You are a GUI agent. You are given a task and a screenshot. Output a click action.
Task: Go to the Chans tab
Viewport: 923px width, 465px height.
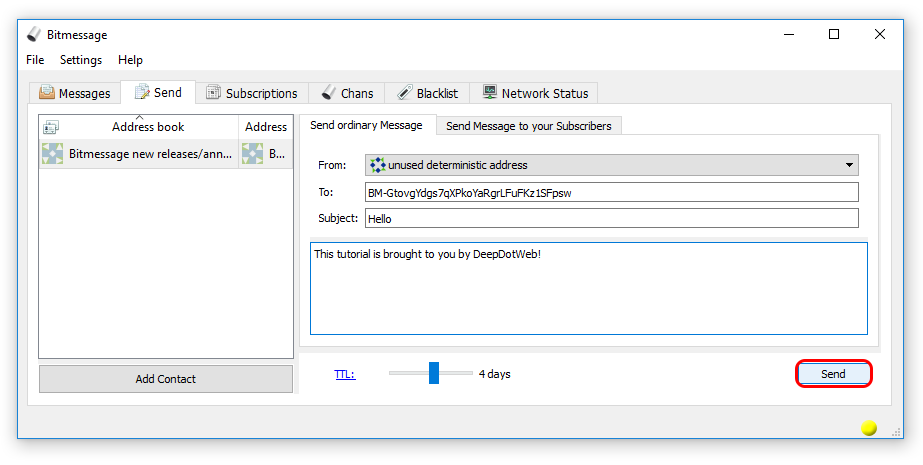347,93
